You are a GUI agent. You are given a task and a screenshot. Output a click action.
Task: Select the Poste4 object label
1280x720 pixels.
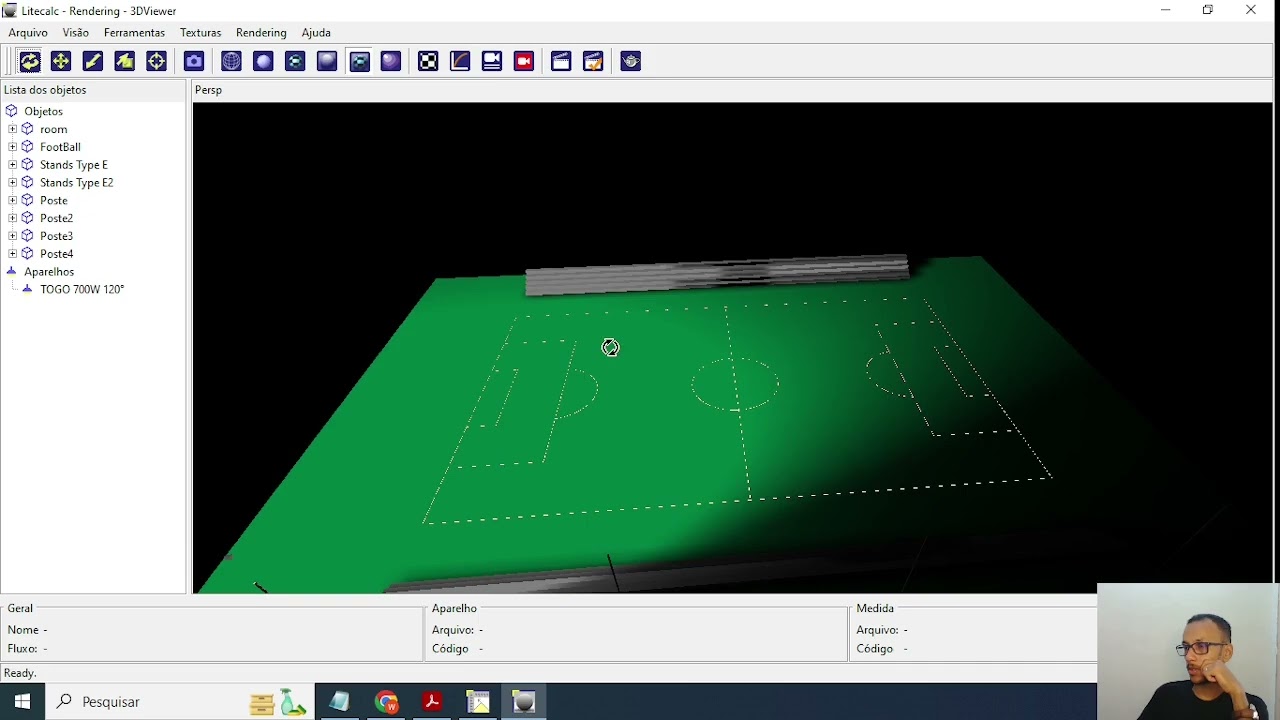(57, 254)
